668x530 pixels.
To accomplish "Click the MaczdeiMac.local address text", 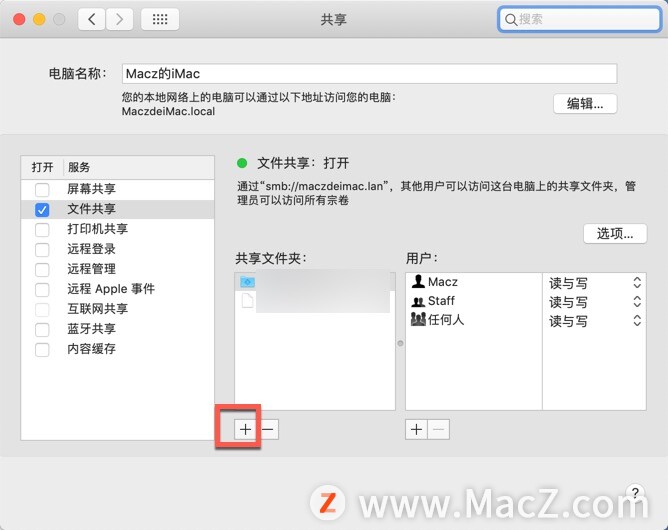I will coord(168,112).
